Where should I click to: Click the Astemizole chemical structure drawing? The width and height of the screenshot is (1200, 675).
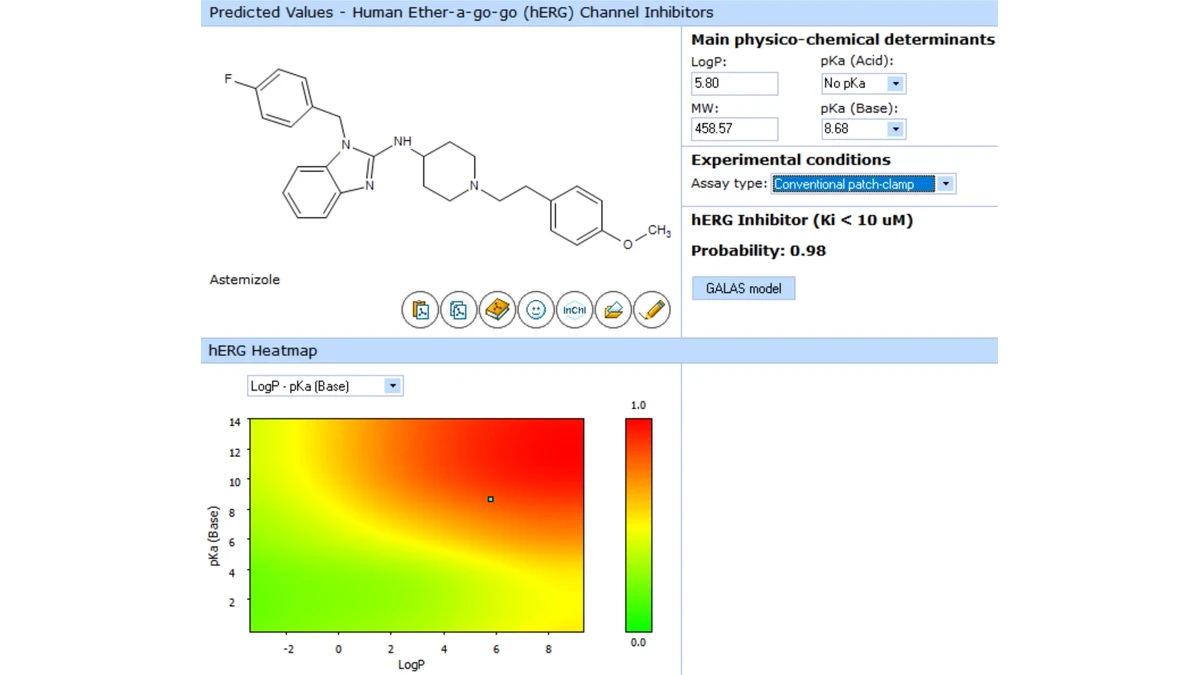[449, 161]
